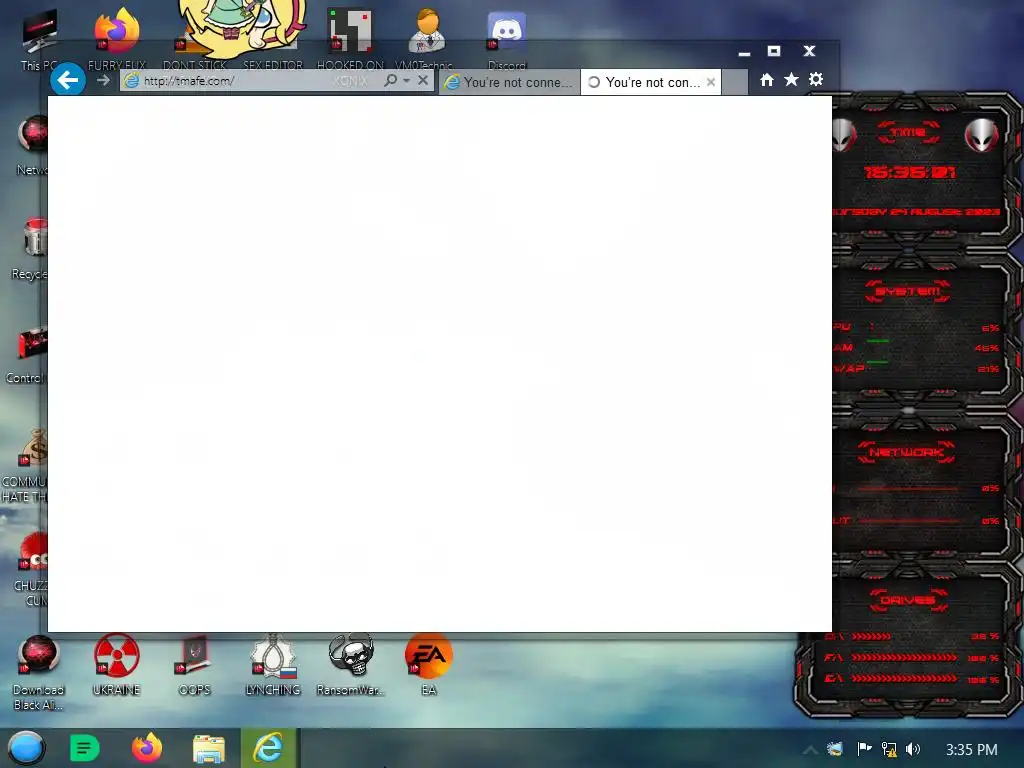The width and height of the screenshot is (1024, 768).
Task: Select the VM0Technic desktop shortcut
Action: [x=426, y=39]
